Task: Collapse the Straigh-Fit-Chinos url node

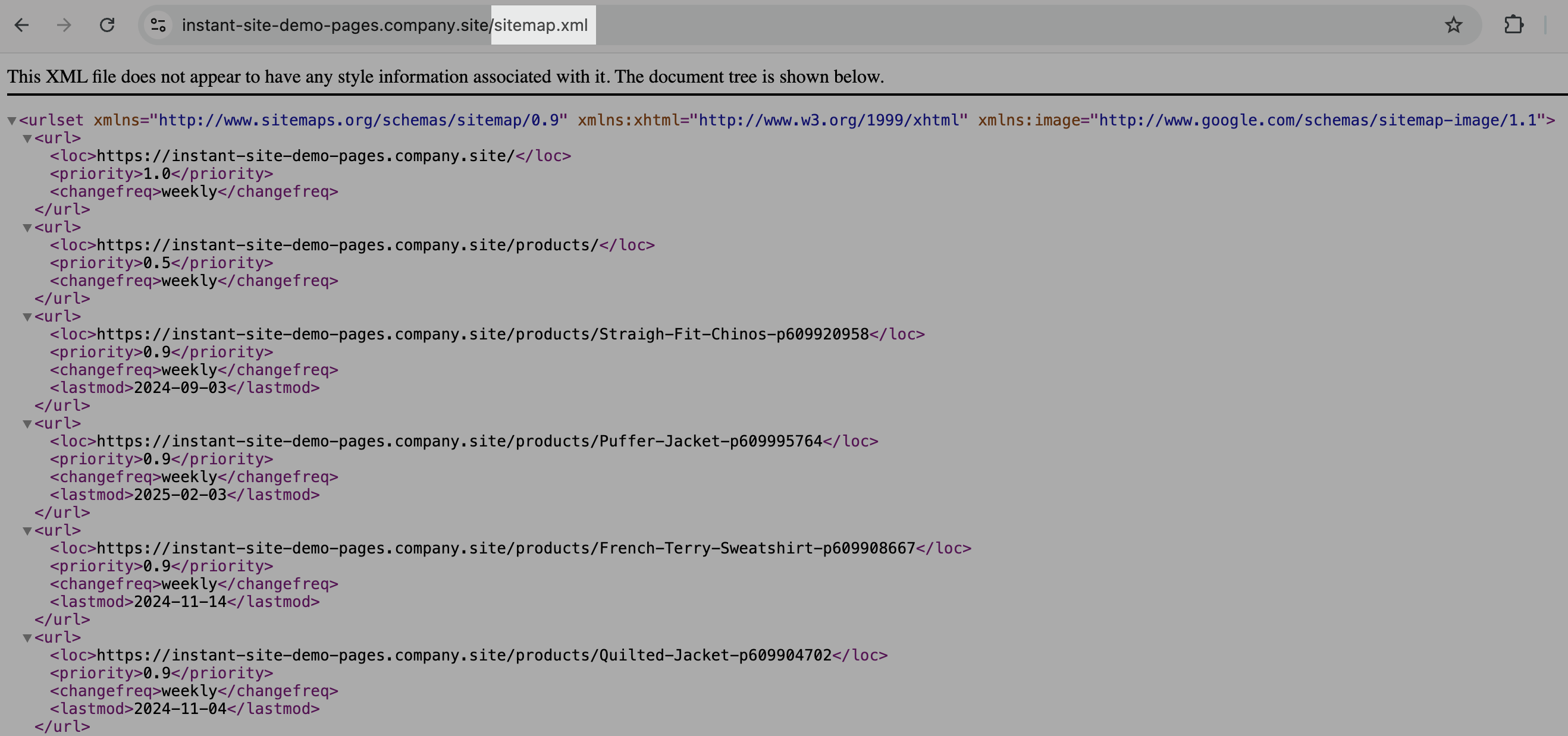Action: (27, 317)
